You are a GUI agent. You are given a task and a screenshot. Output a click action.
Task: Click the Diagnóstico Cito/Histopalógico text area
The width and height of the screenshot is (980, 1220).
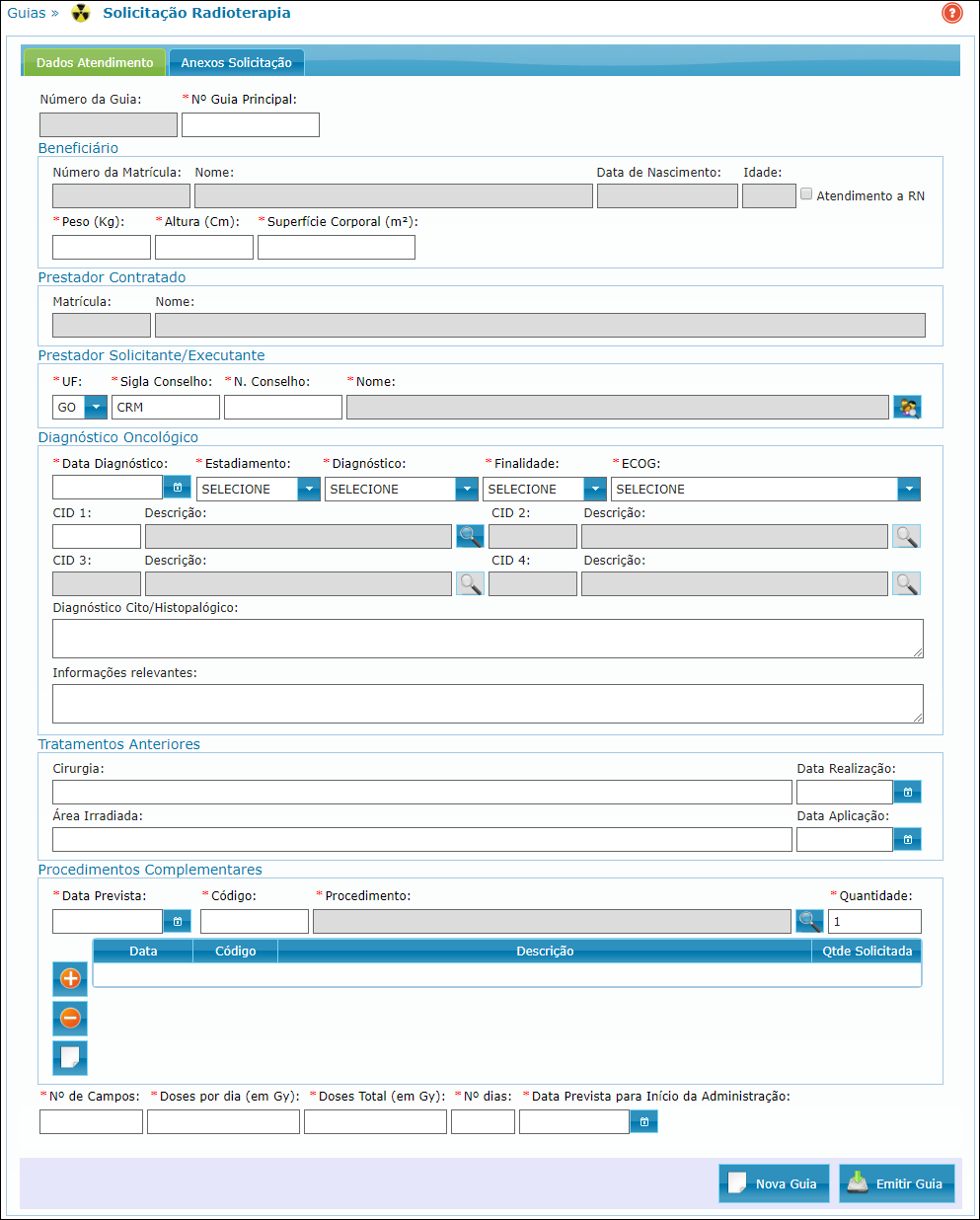pyautogui.click(x=488, y=639)
